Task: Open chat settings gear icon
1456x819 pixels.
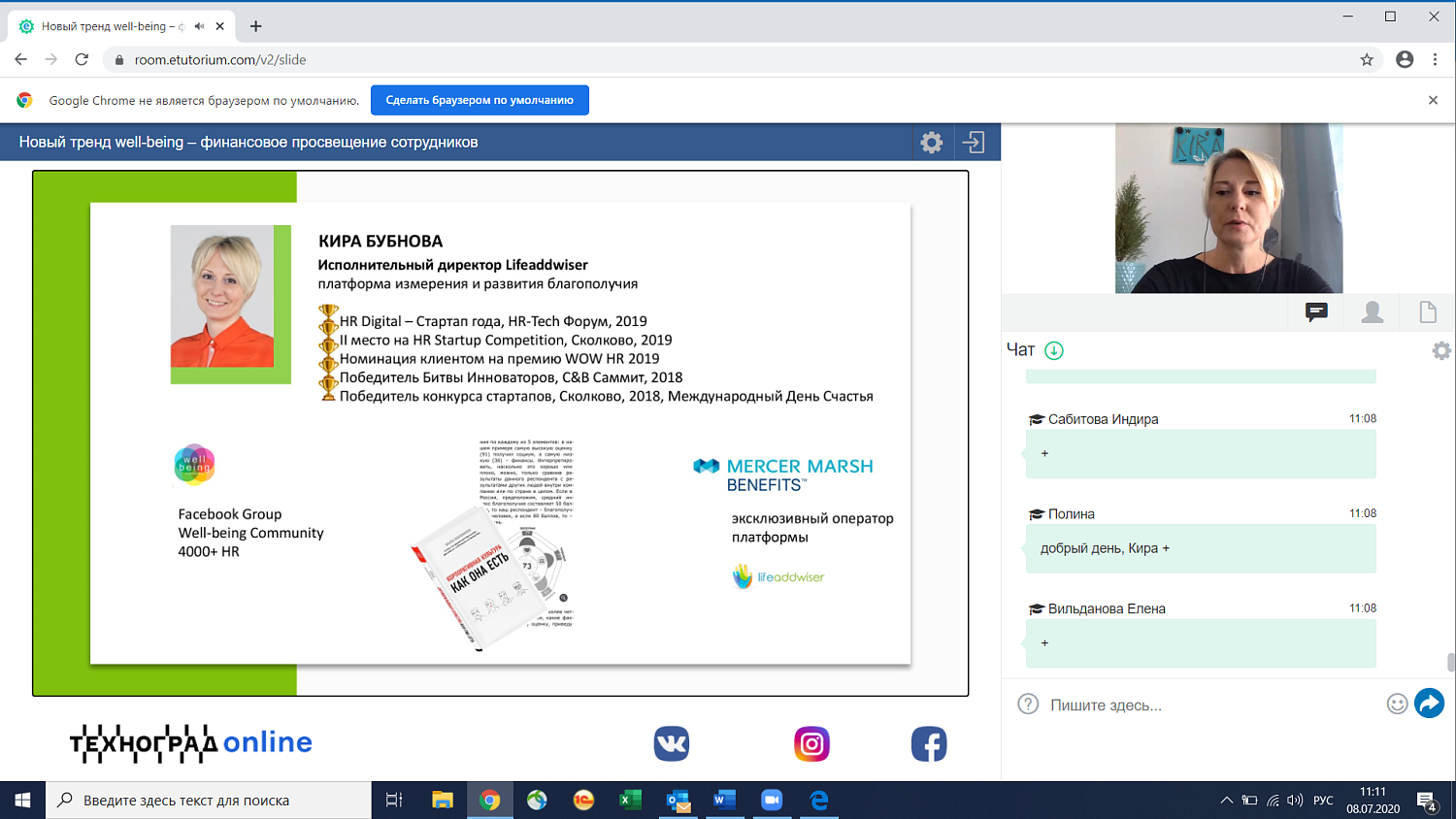Action: [x=1441, y=350]
